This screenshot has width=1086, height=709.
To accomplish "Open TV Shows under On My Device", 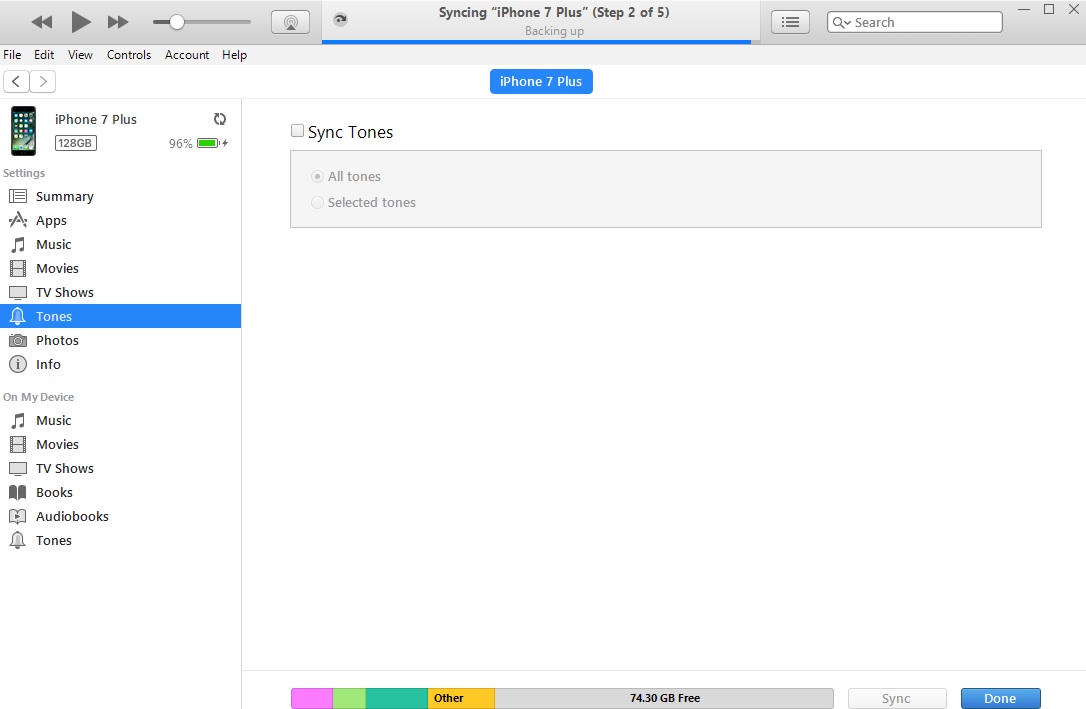I will click(x=121, y=469).
